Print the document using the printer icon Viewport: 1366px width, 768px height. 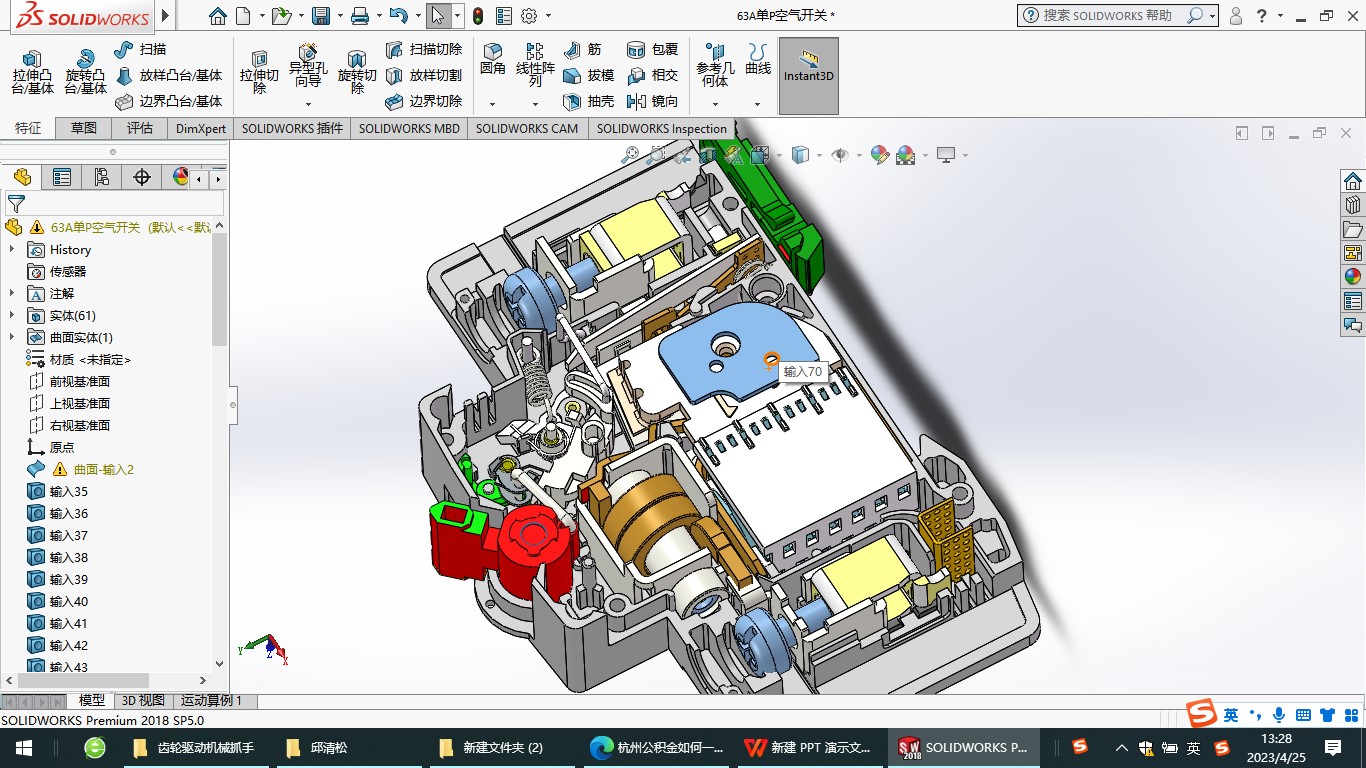click(x=360, y=16)
